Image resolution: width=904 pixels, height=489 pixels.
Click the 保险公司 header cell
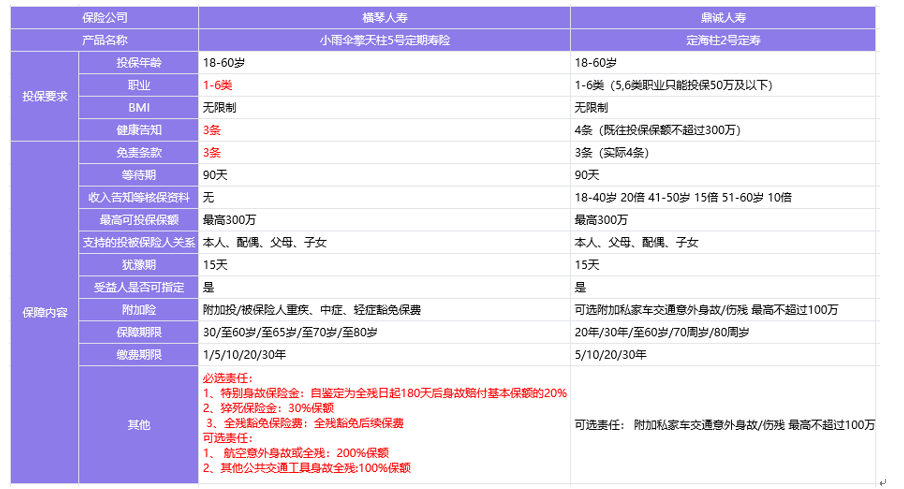pos(104,18)
